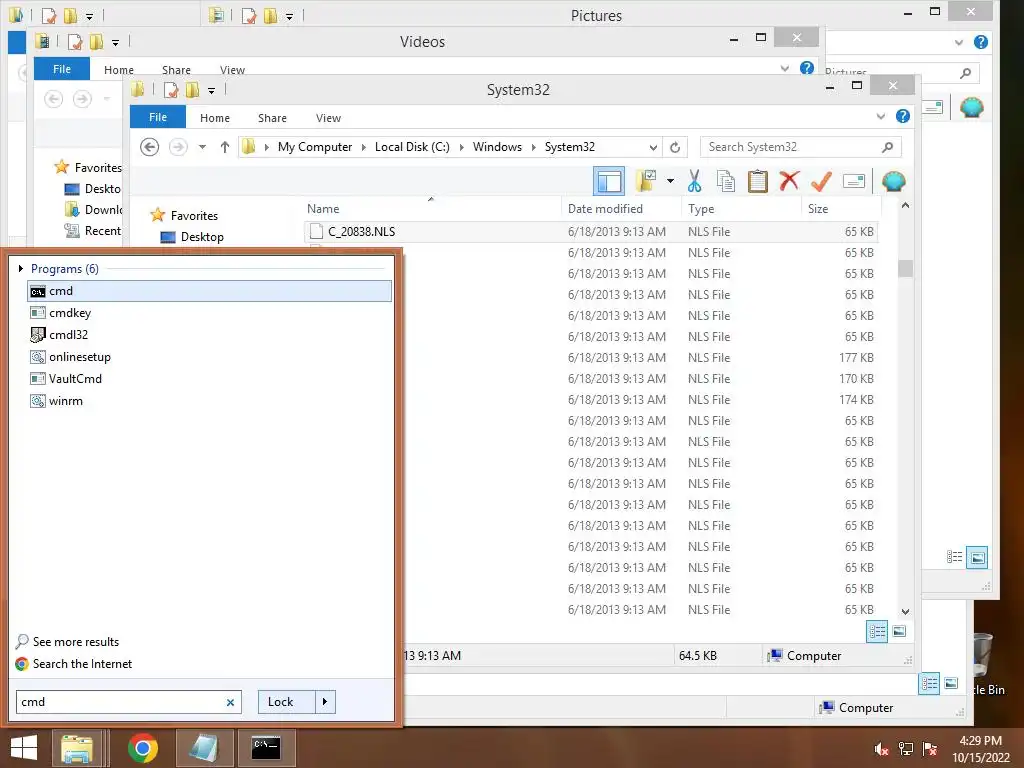
Task: Switch System32 to details view icon
Action: 877,632
